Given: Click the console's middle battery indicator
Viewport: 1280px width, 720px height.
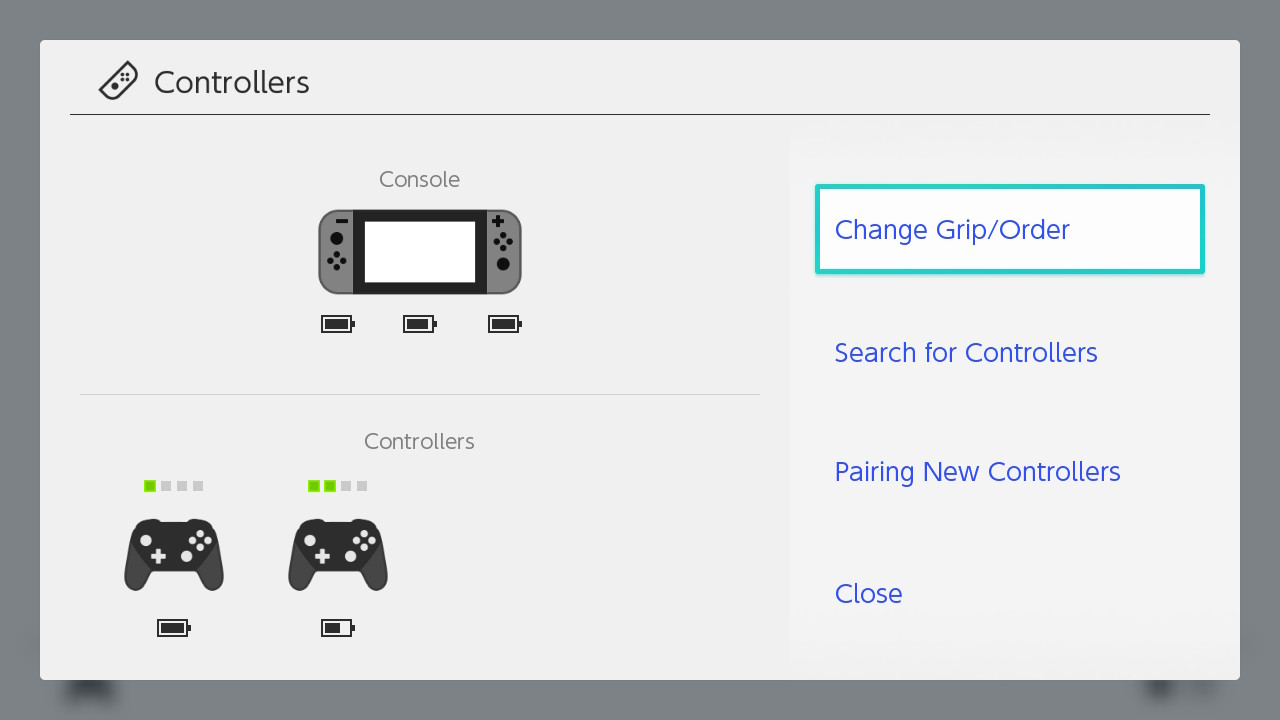Looking at the screenshot, I should coord(419,323).
